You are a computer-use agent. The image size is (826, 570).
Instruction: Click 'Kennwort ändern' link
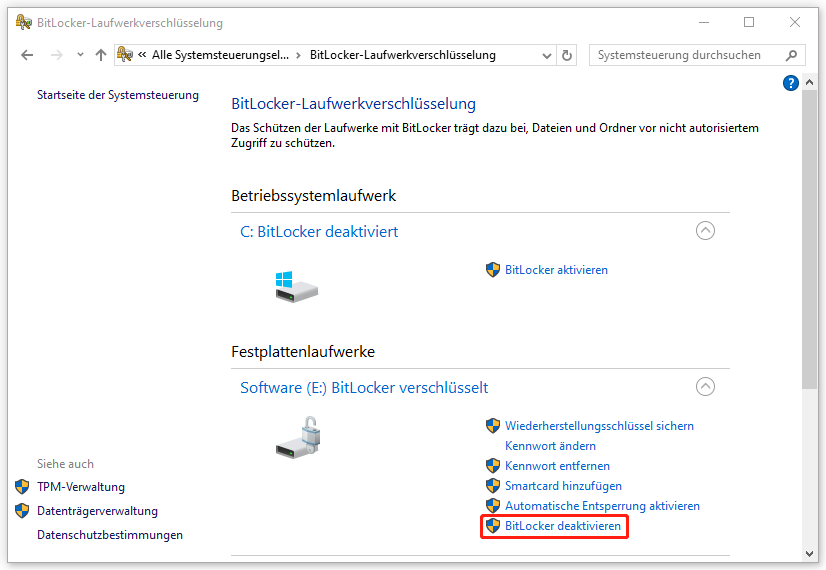point(550,446)
